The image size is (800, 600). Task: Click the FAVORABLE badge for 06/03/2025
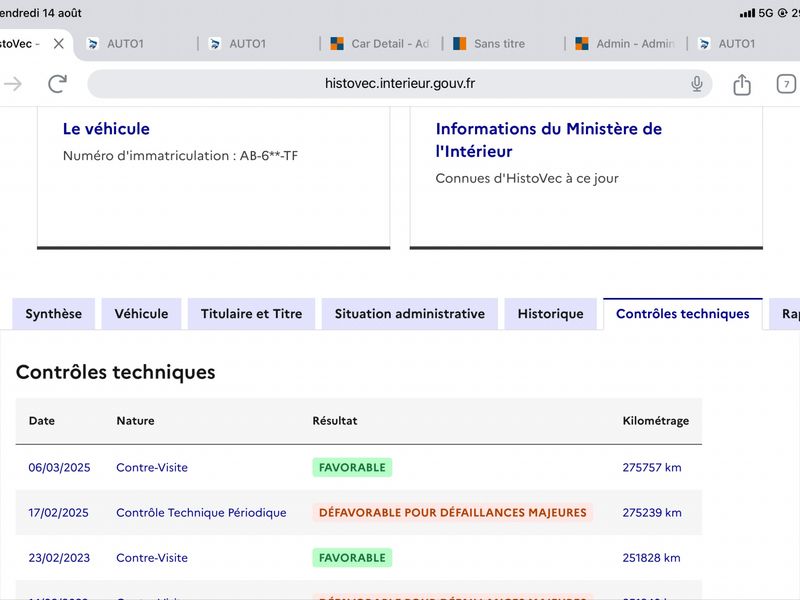[x=352, y=467]
